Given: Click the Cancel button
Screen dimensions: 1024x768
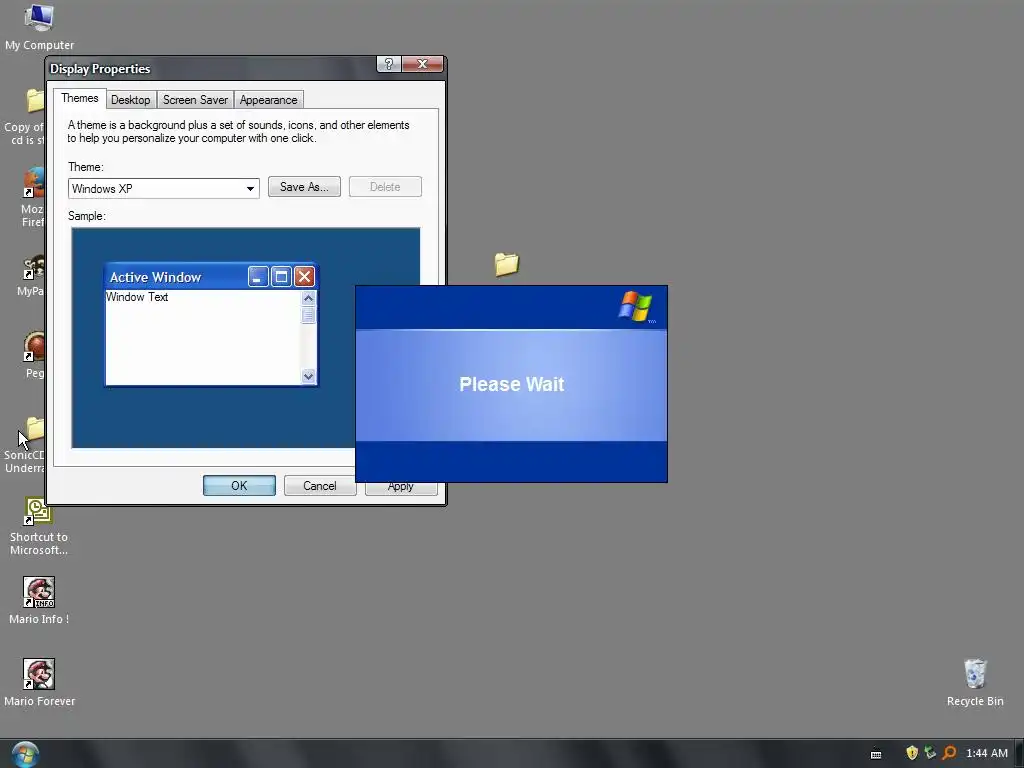Looking at the screenshot, I should (x=320, y=486).
